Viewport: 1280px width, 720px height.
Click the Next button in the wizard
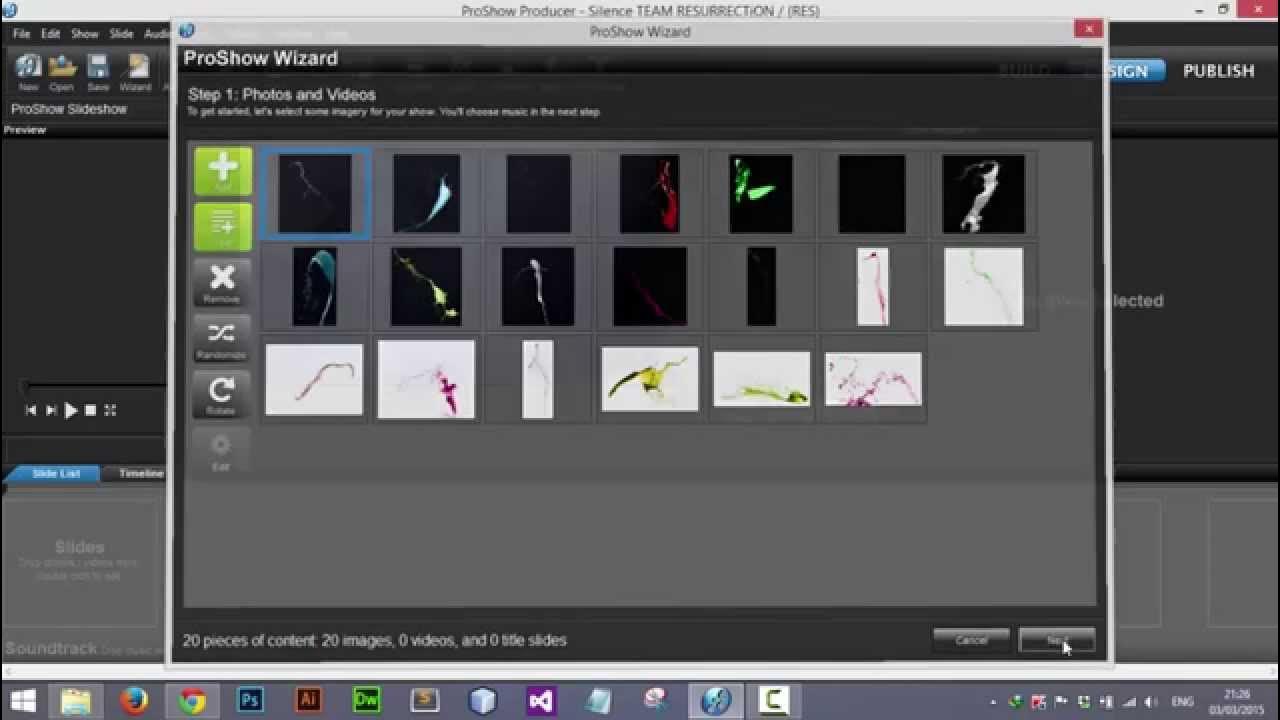pos(1057,640)
